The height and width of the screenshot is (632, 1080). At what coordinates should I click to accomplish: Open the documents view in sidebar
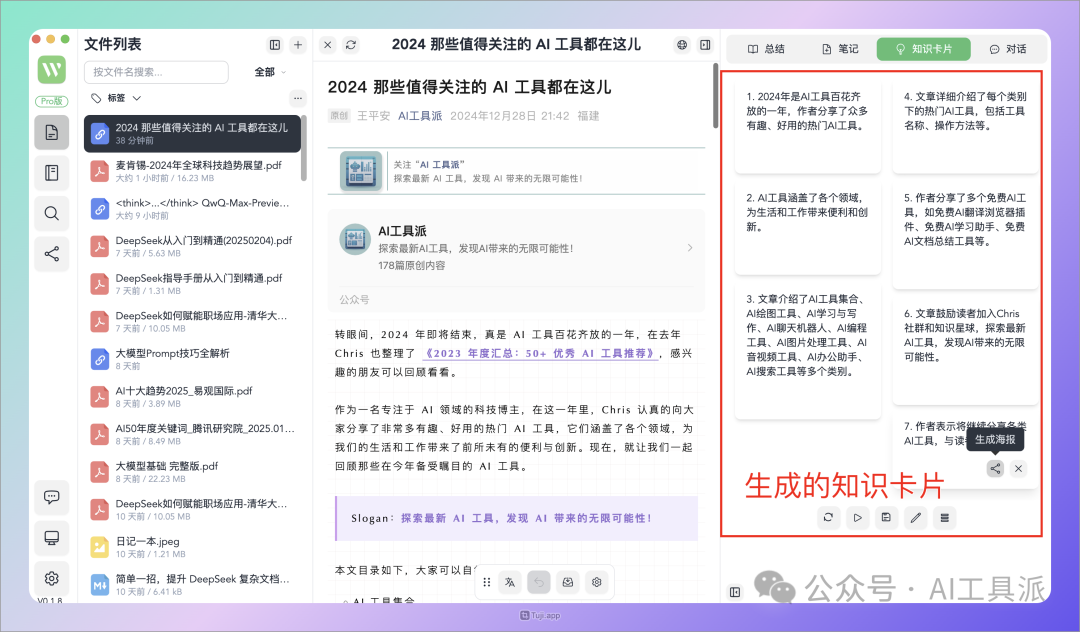[52, 132]
